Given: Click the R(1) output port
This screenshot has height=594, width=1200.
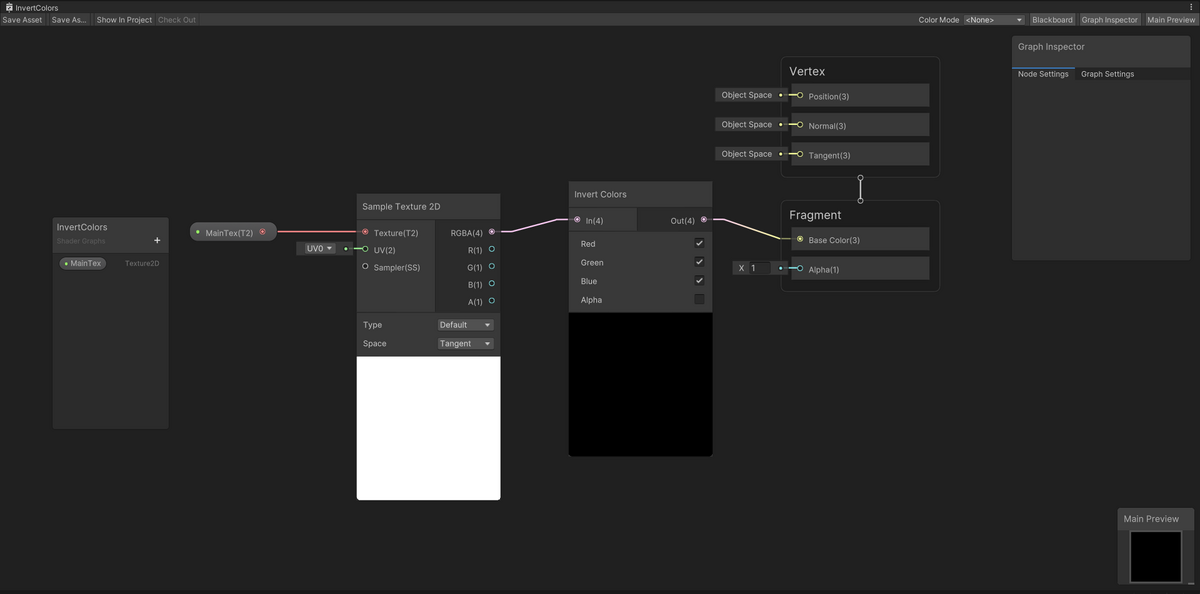Looking at the screenshot, I should coord(492,249).
